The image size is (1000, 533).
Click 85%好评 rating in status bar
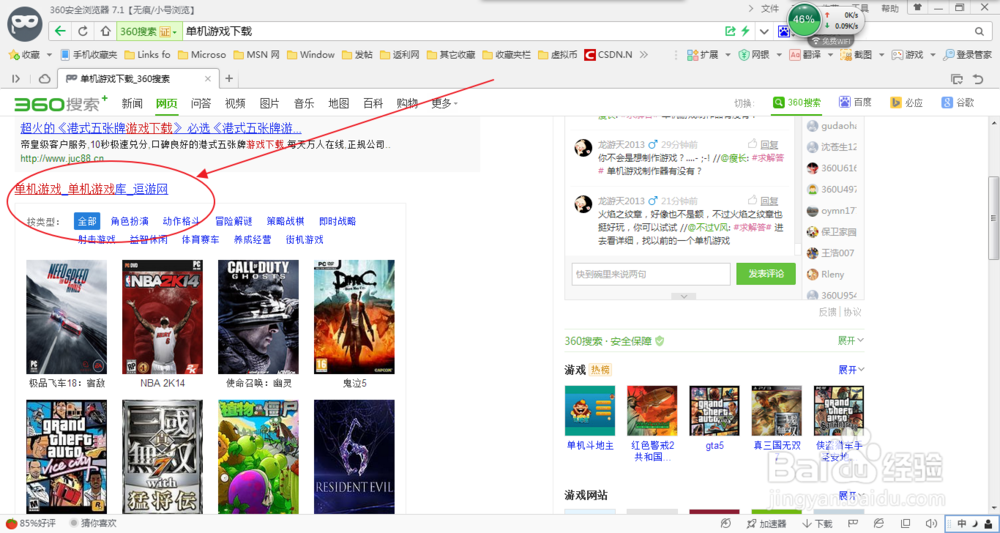click(x=33, y=523)
